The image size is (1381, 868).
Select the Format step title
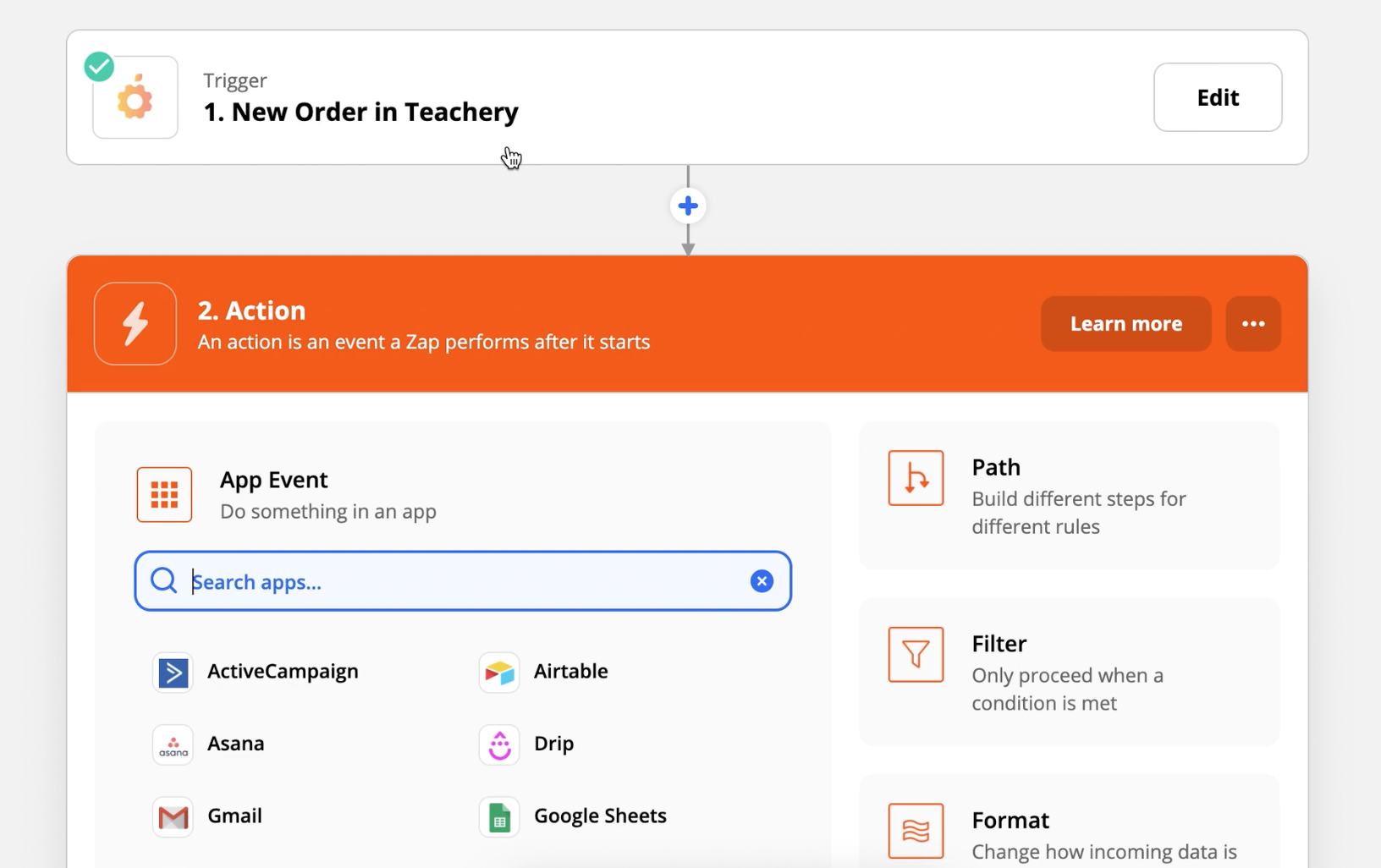pos(1010,821)
